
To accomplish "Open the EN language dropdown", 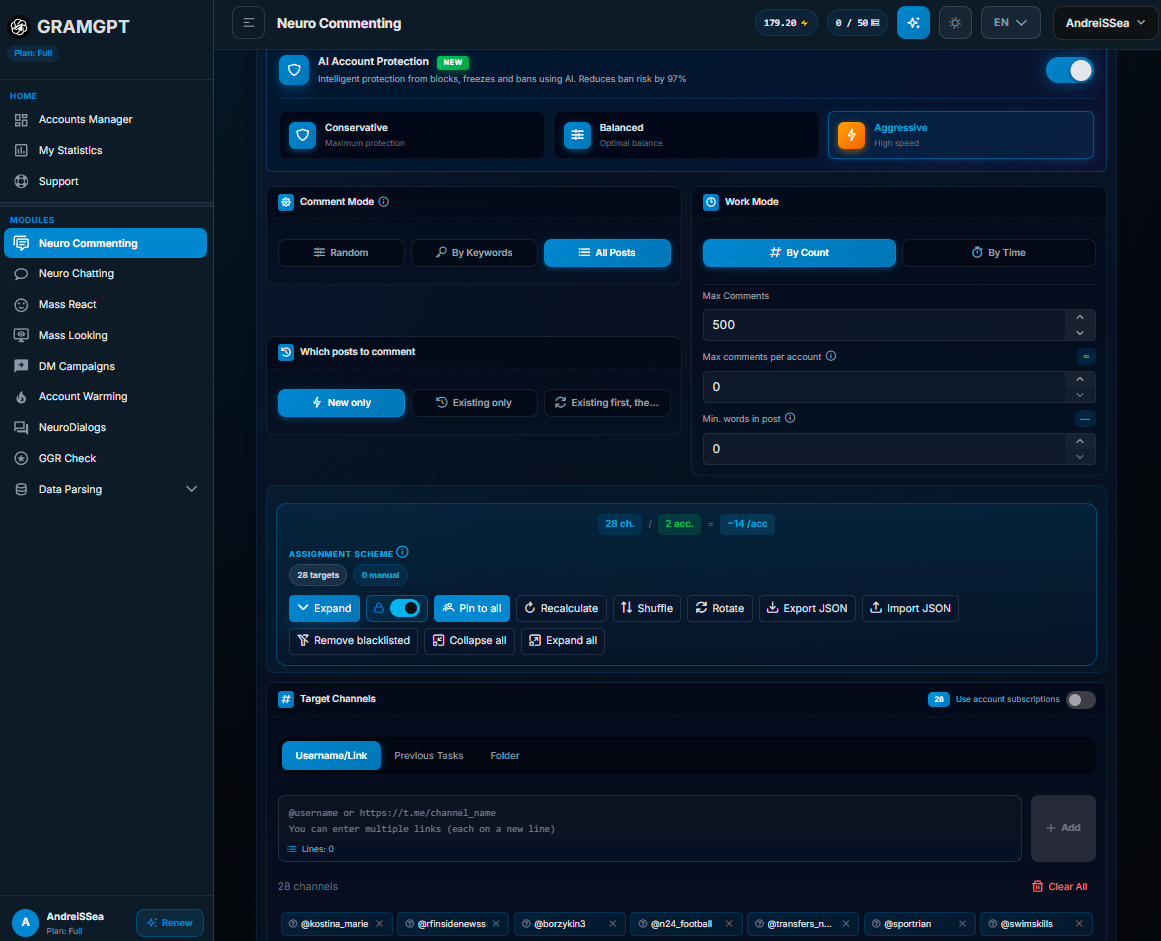I will tap(1011, 23).
